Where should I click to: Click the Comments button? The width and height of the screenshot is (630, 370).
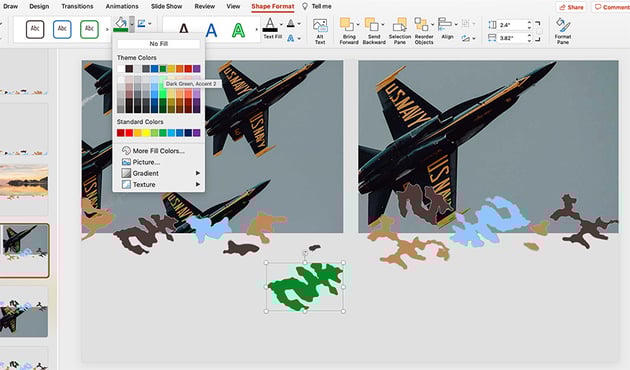pyautogui.click(x=612, y=7)
